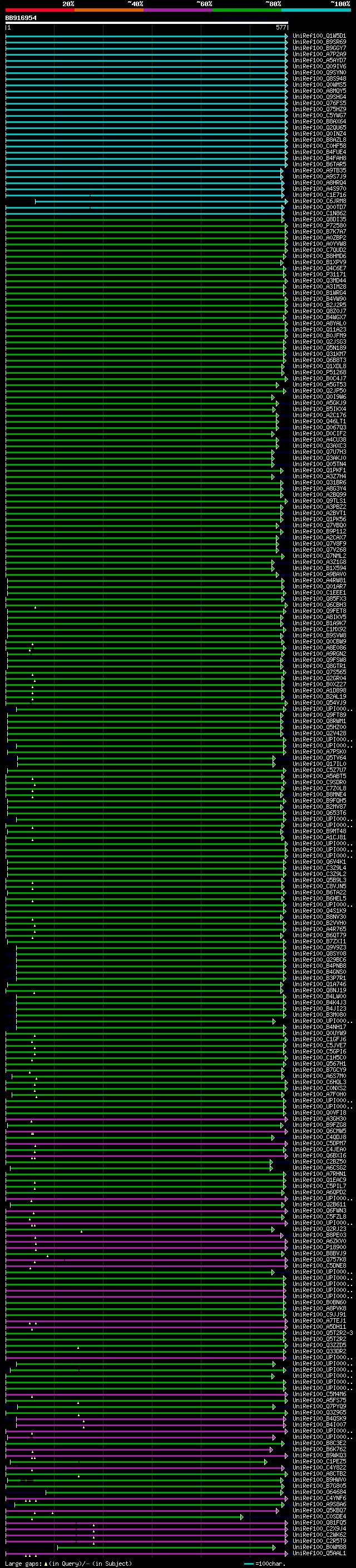Click the purple ~60% identity legend segment
Screen dimensions: 356x1568
click(x=179, y=10)
